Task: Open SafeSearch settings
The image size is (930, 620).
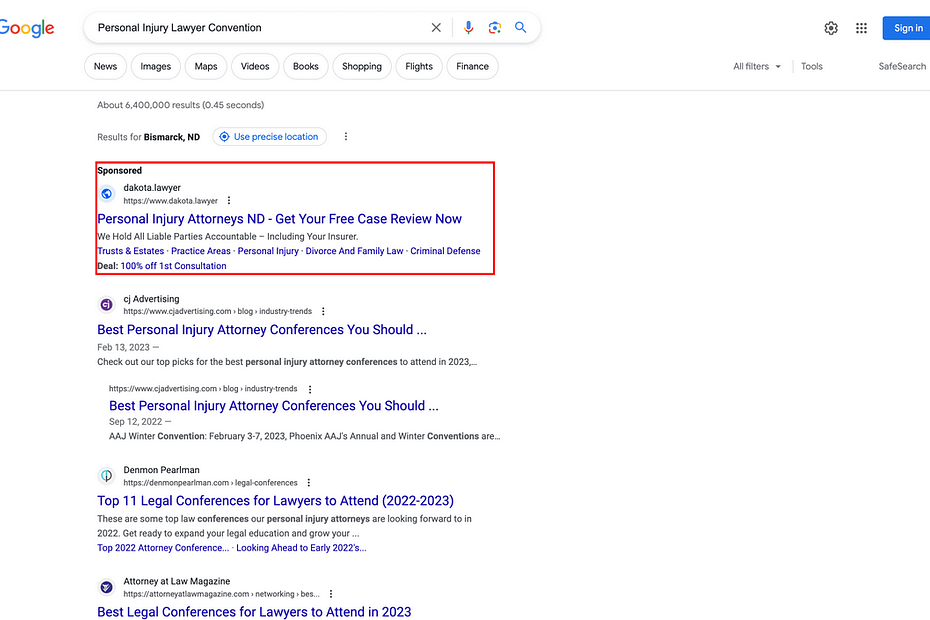Action: click(902, 66)
